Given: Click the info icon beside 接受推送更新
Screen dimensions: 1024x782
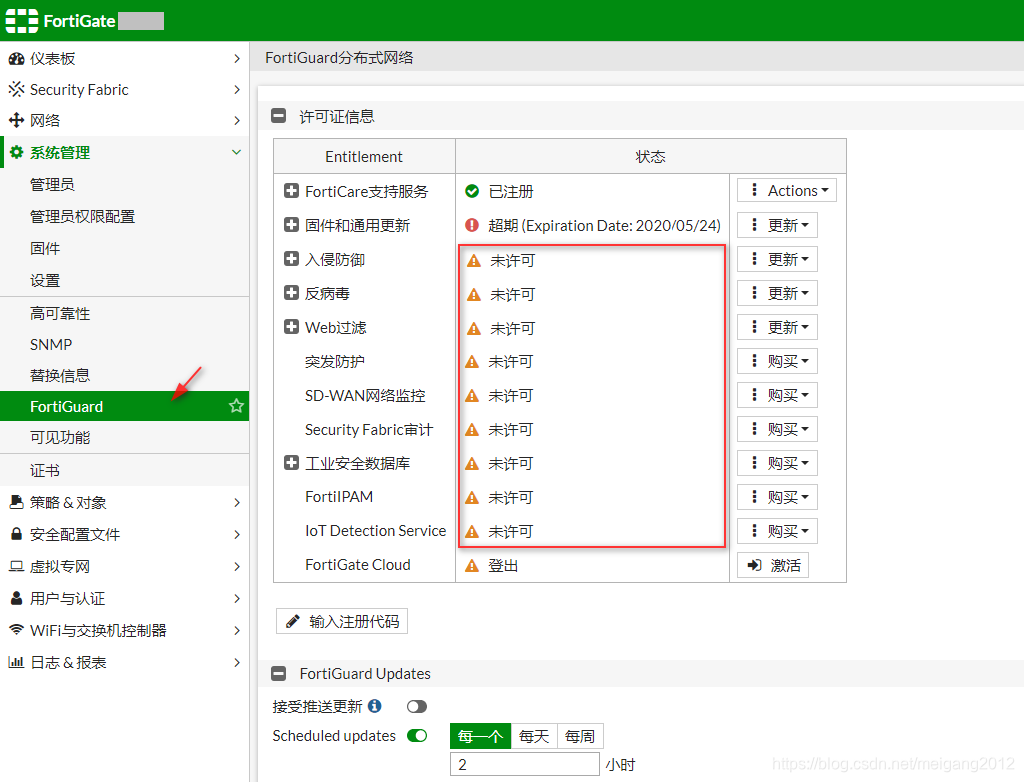Looking at the screenshot, I should pos(375,706).
